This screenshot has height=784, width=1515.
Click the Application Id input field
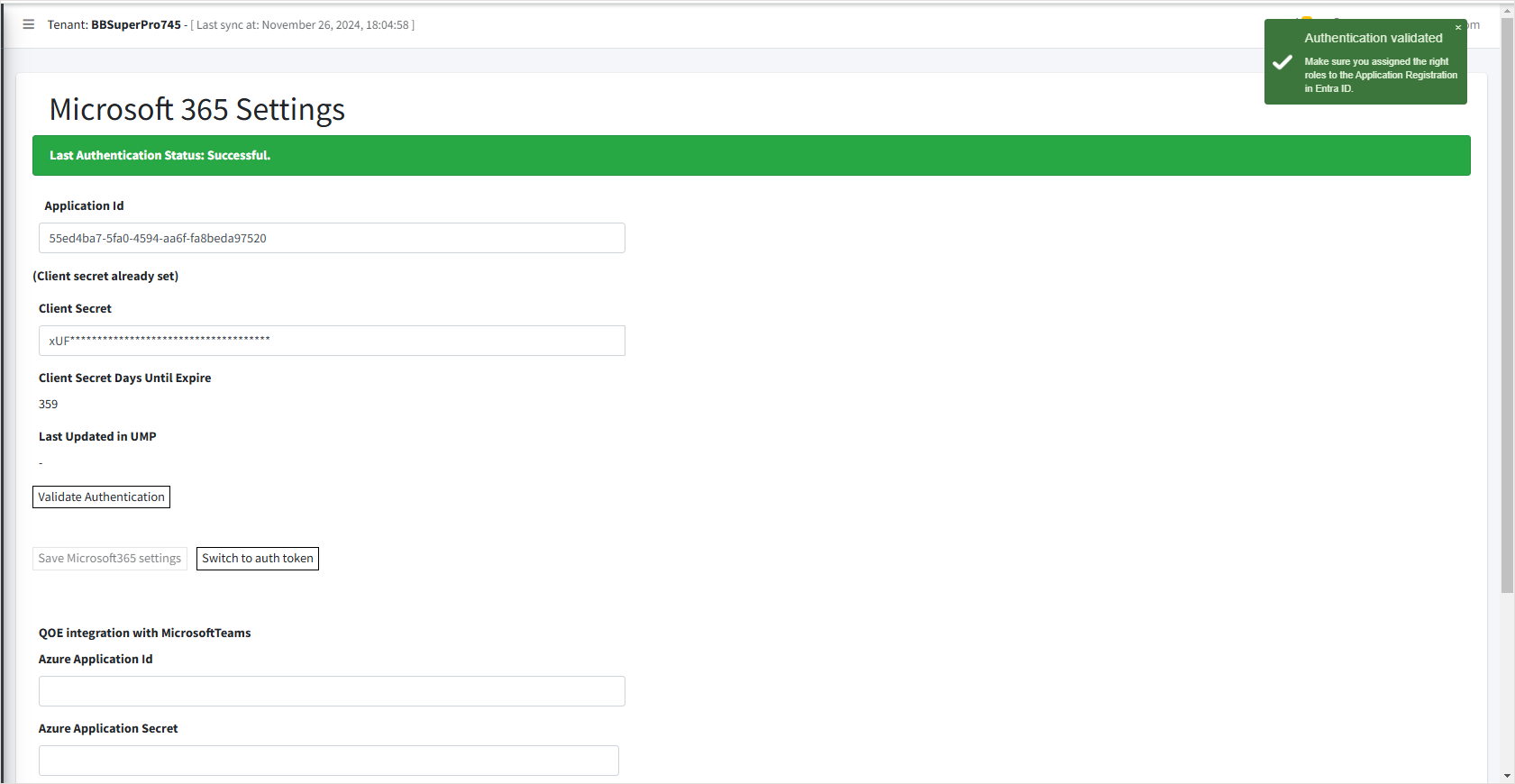pyautogui.click(x=332, y=238)
